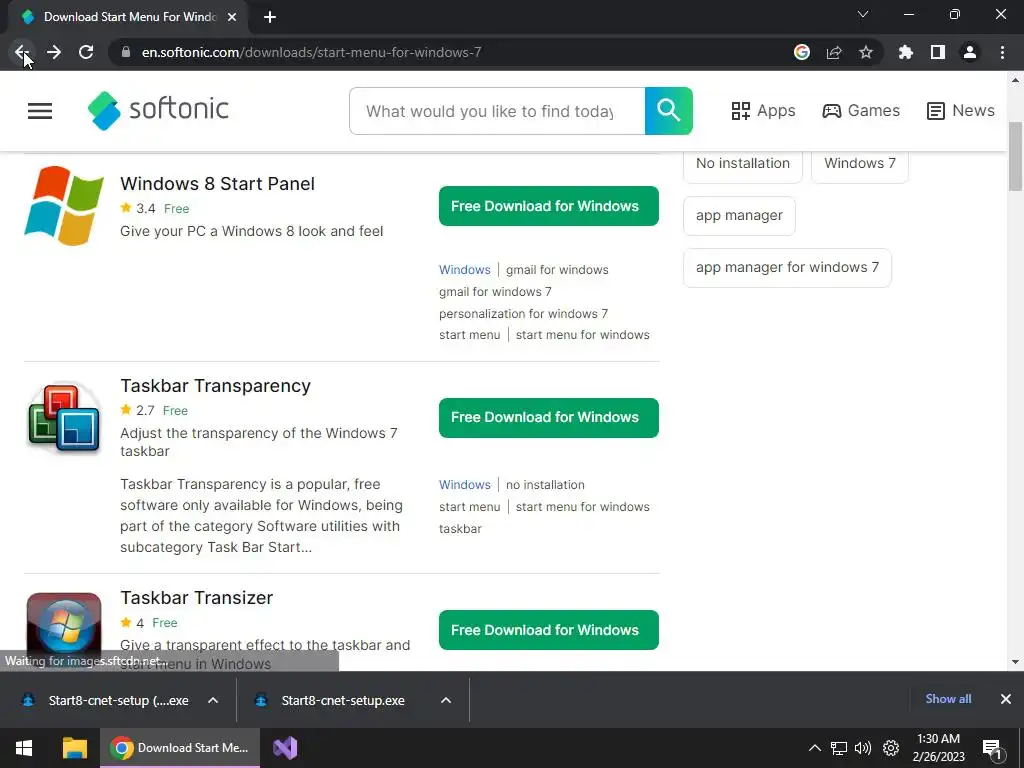Toggle the Chrome side panel icon
The height and width of the screenshot is (768, 1024).
938,52
